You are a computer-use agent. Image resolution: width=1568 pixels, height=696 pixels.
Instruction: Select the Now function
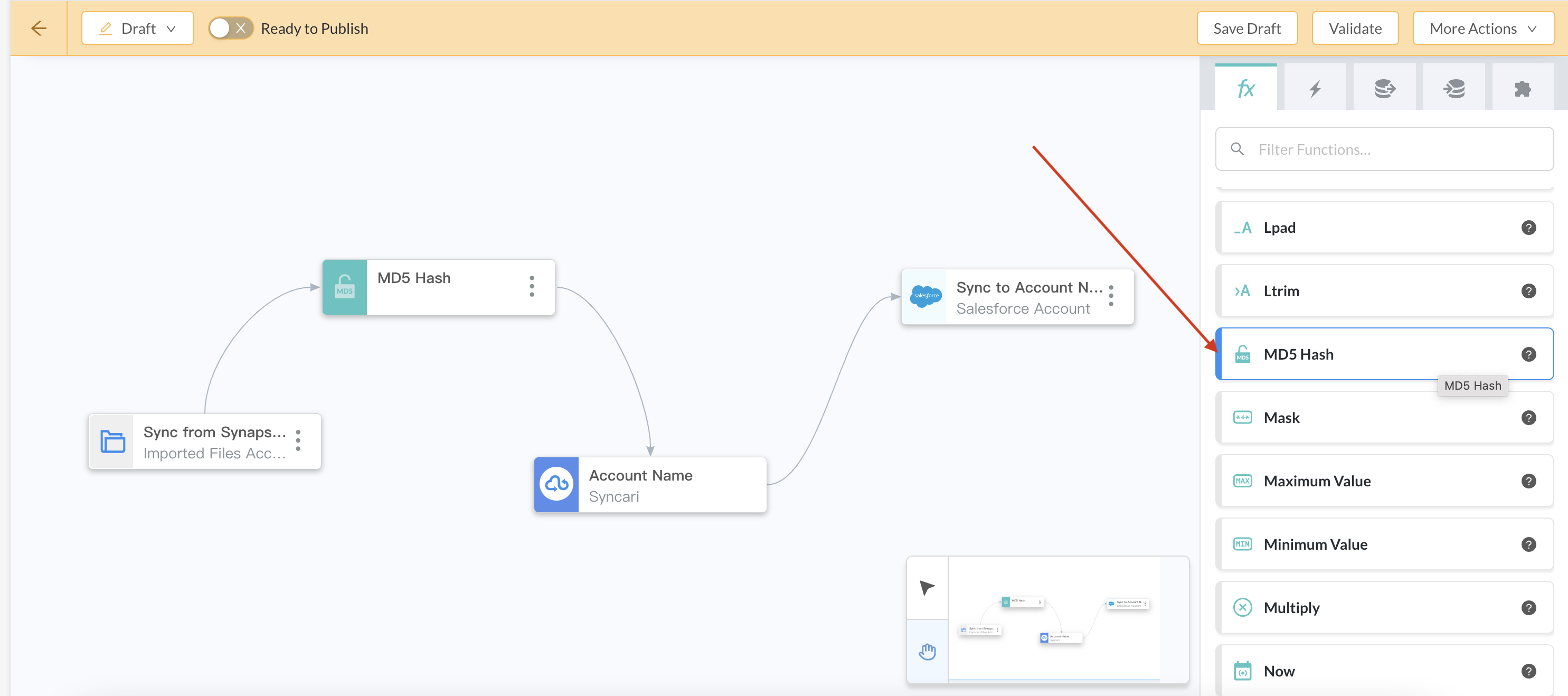pyautogui.click(x=1384, y=671)
